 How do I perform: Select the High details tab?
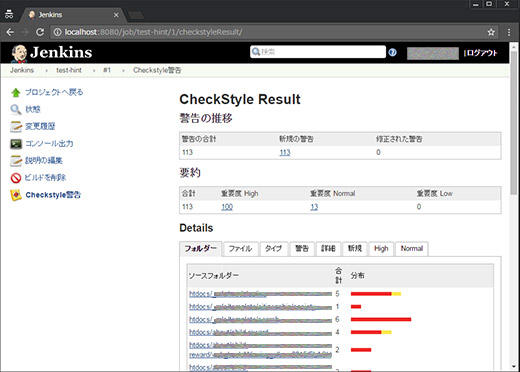pyautogui.click(x=381, y=249)
